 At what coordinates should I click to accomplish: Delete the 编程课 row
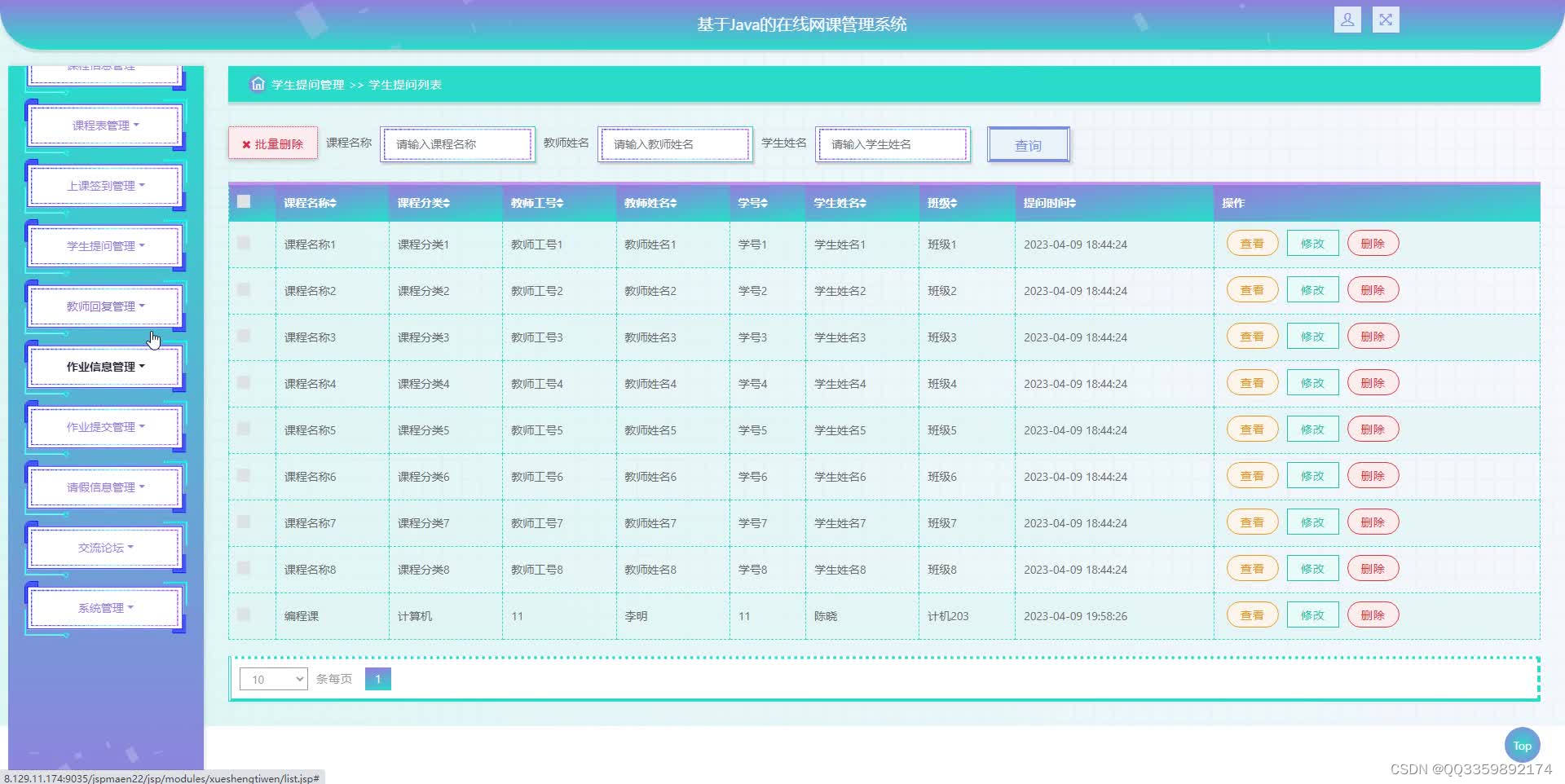click(1373, 615)
